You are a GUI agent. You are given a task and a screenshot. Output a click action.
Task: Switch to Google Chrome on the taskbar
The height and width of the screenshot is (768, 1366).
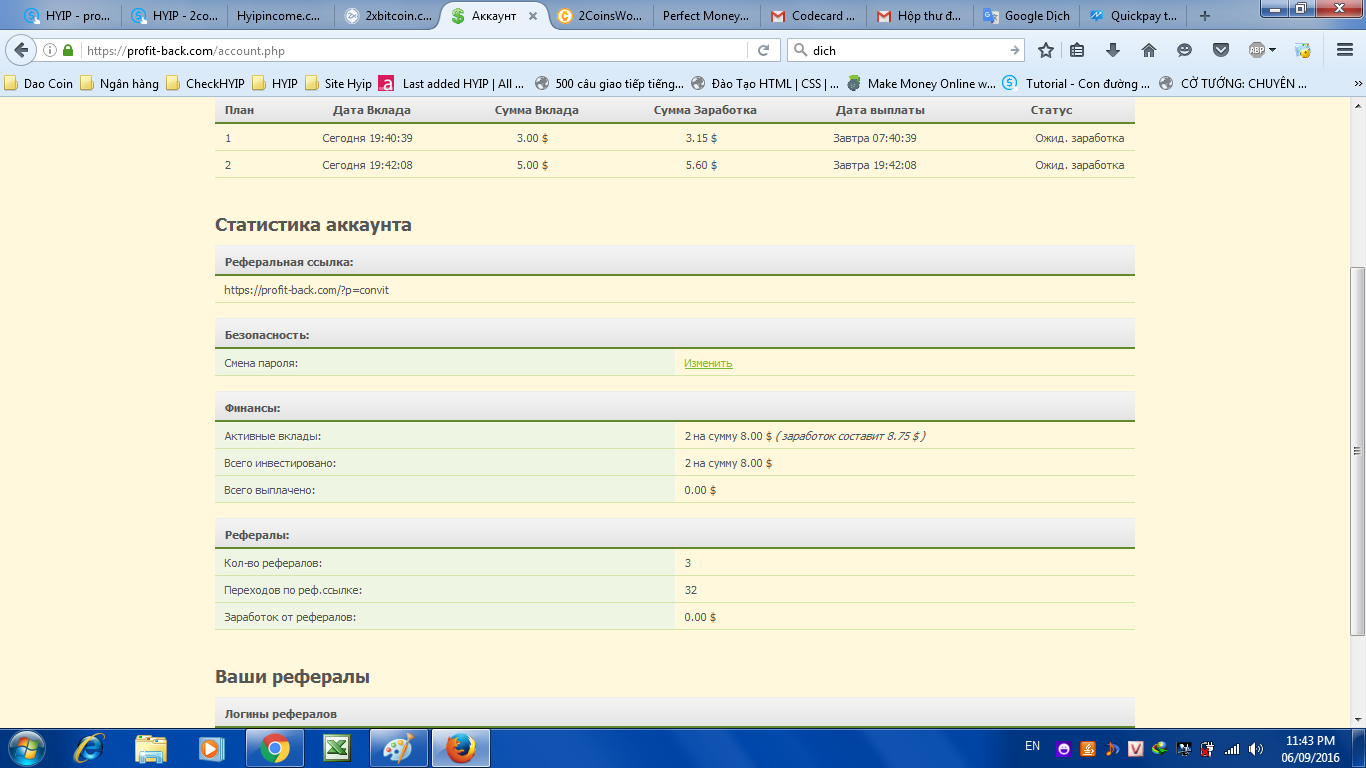pyautogui.click(x=275, y=747)
